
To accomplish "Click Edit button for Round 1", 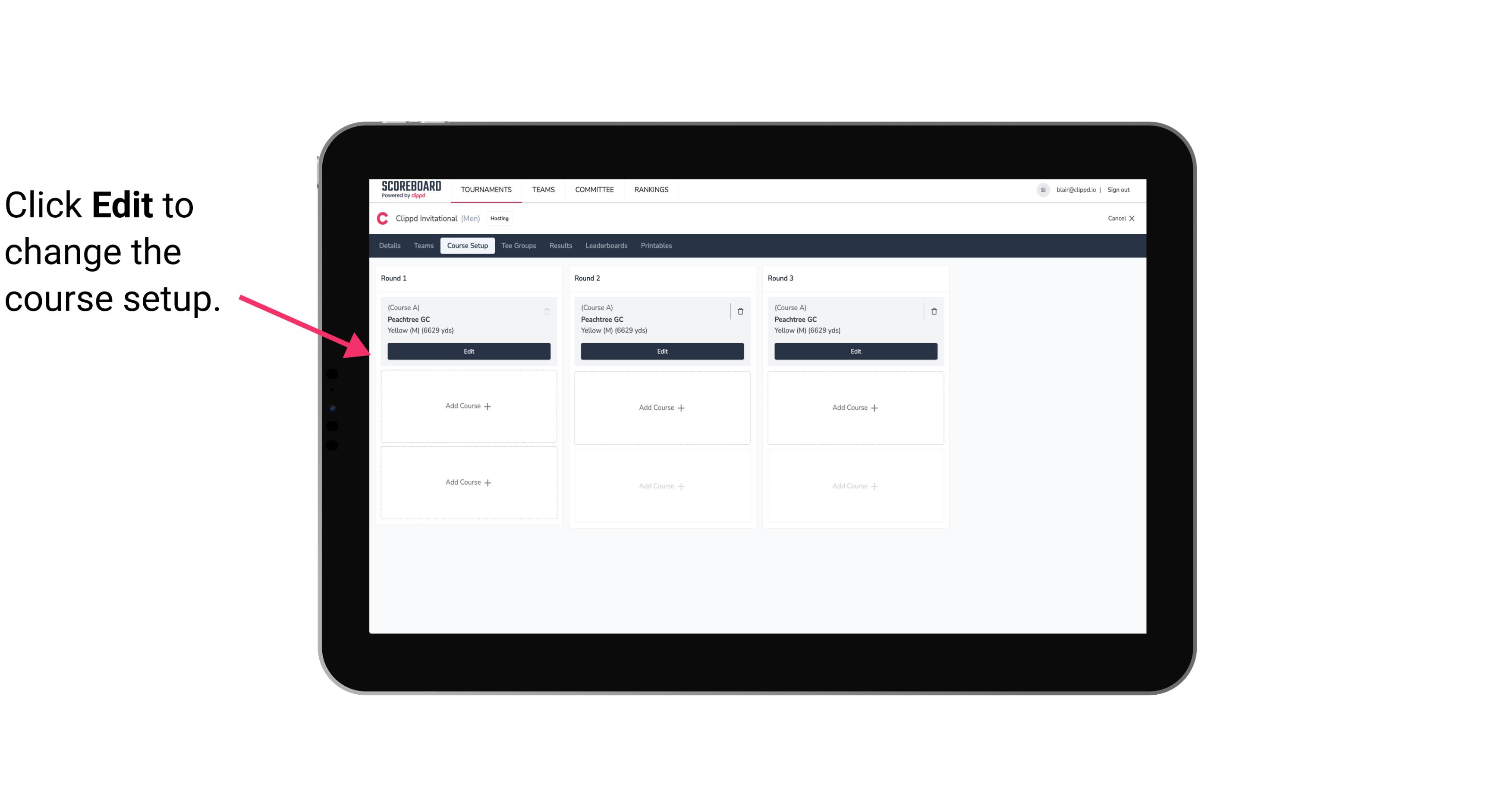I will 468,351.
